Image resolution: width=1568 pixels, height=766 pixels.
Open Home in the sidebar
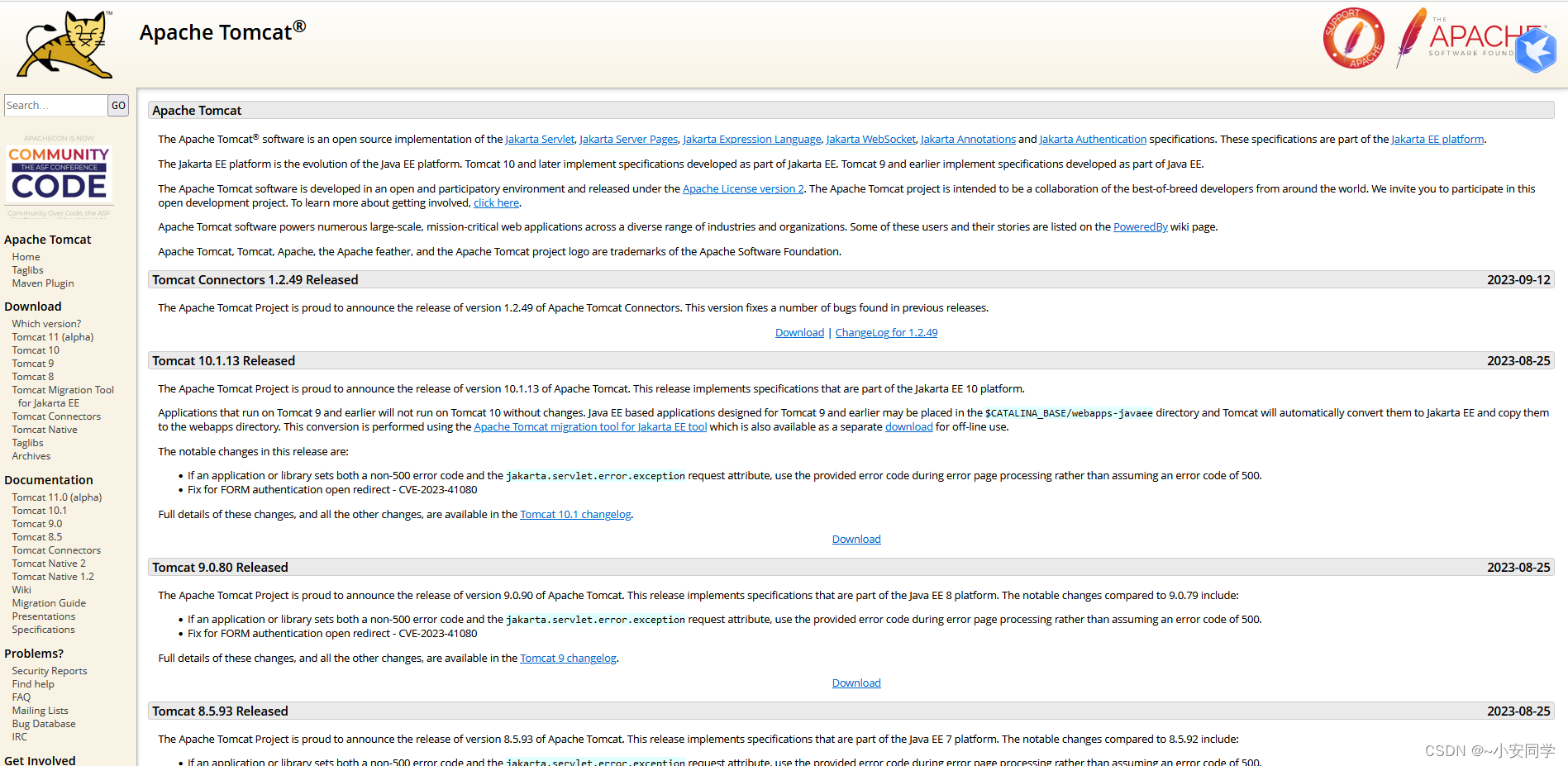coord(26,257)
